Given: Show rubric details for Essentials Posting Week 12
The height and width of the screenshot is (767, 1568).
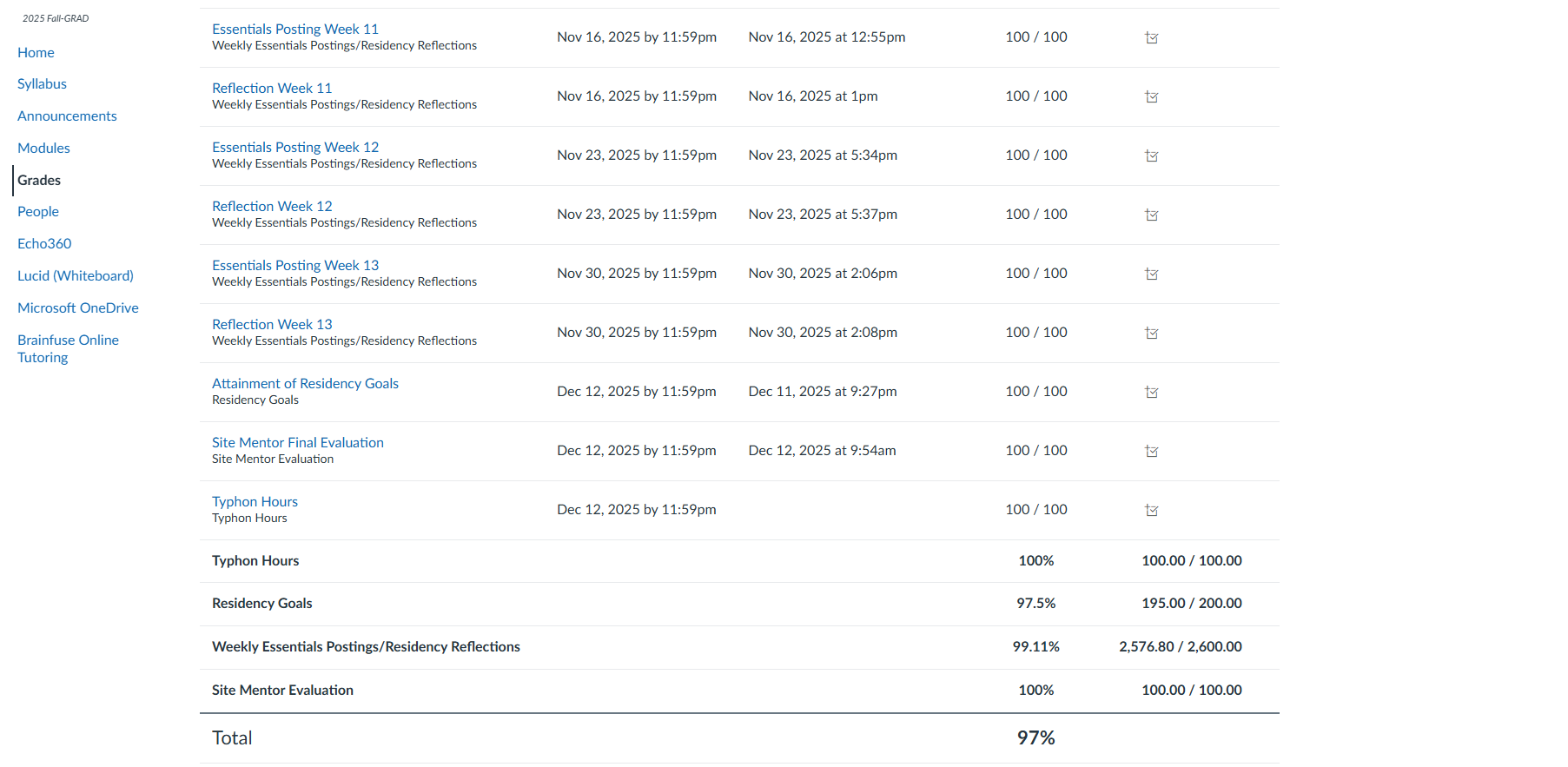Looking at the screenshot, I should tap(1152, 155).
